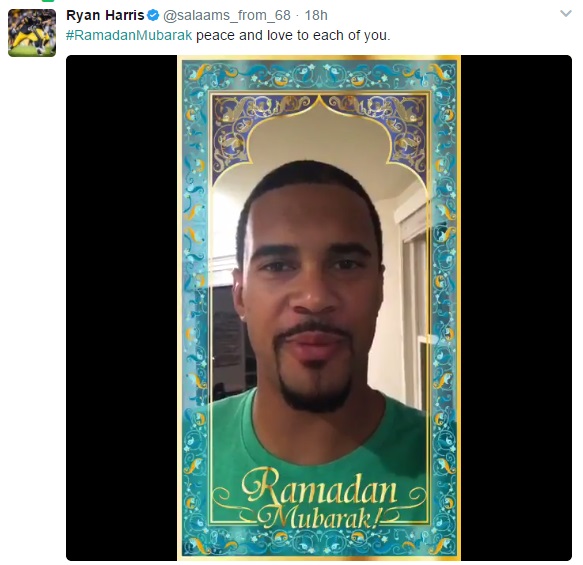Viewport: 583px width, 565px height.
Task: Click the teal floral border's top edge
Action: pyautogui.click(x=319, y=75)
